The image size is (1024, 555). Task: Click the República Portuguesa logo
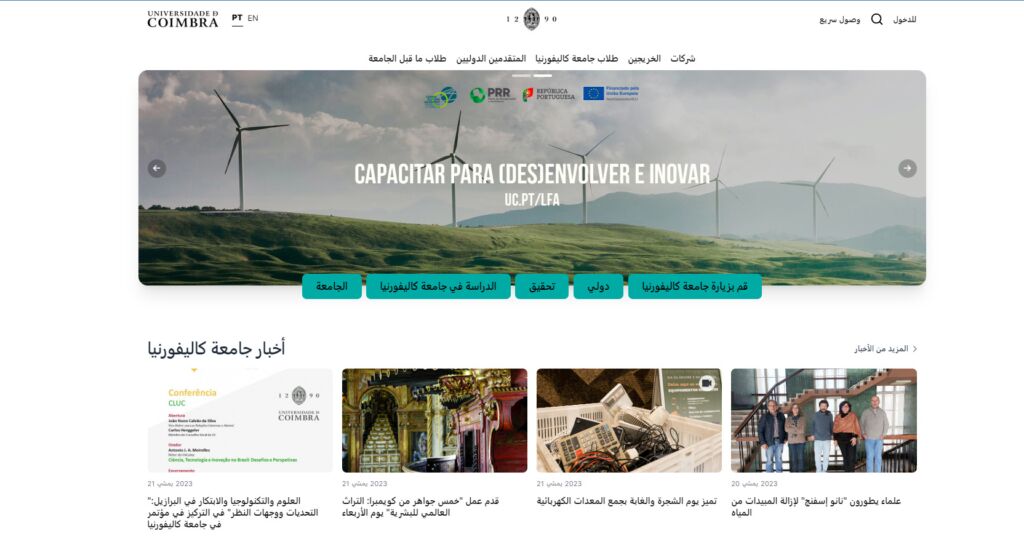click(x=549, y=94)
